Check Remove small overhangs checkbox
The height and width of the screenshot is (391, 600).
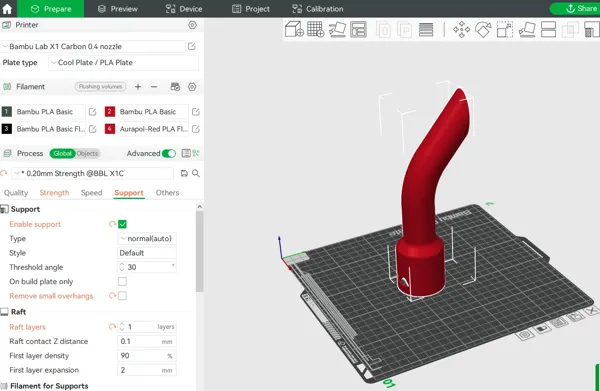122,296
